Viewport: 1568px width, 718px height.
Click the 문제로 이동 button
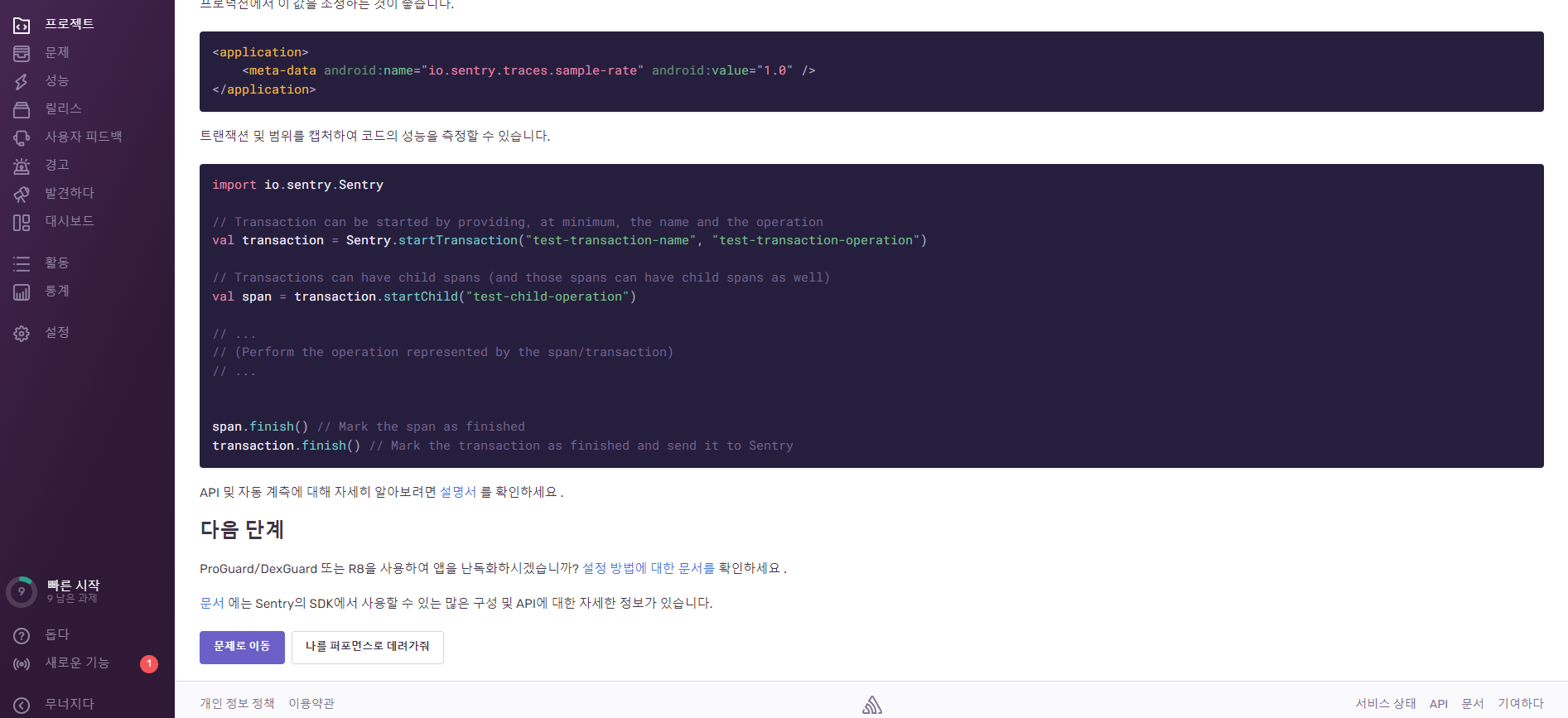242,647
